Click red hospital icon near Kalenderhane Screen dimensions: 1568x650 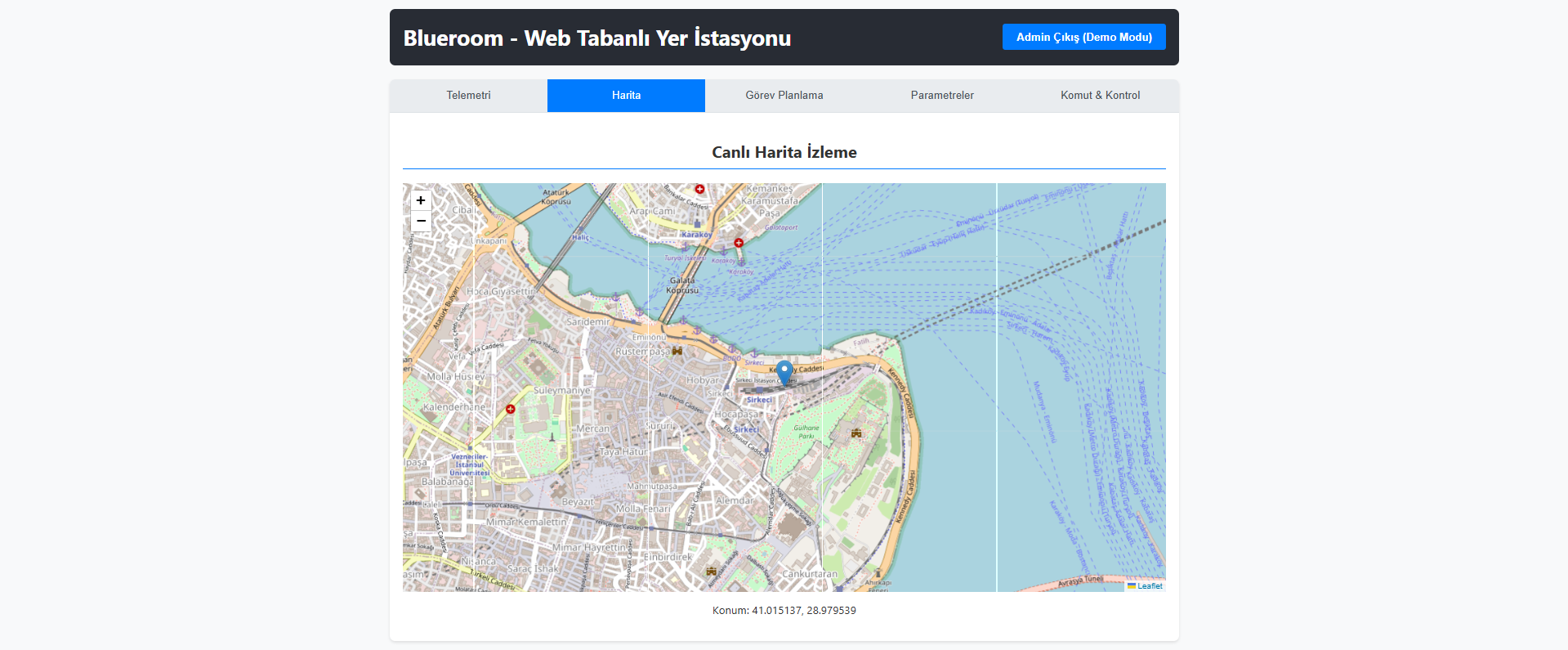tap(511, 409)
